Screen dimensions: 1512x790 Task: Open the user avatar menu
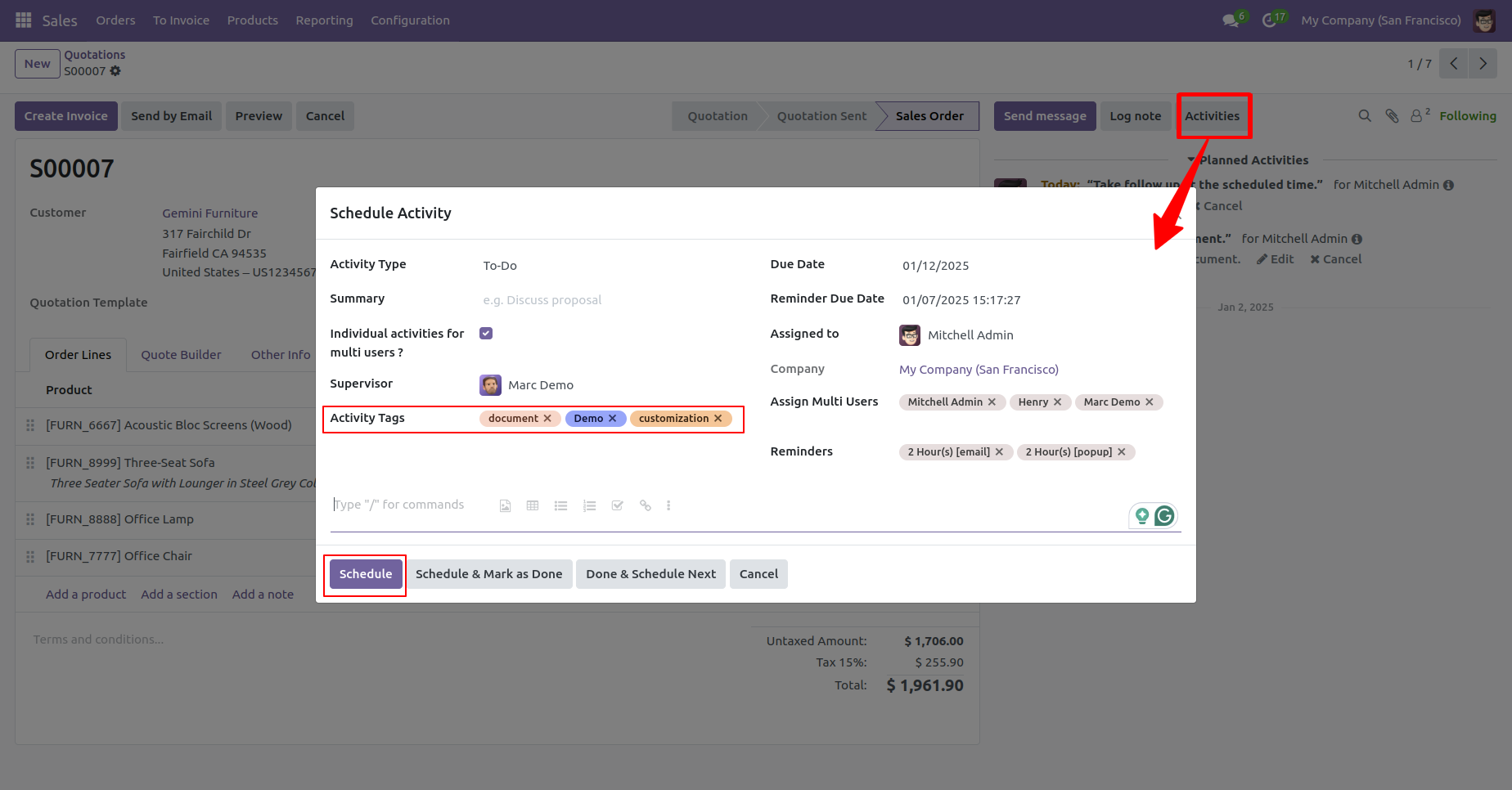(x=1484, y=20)
